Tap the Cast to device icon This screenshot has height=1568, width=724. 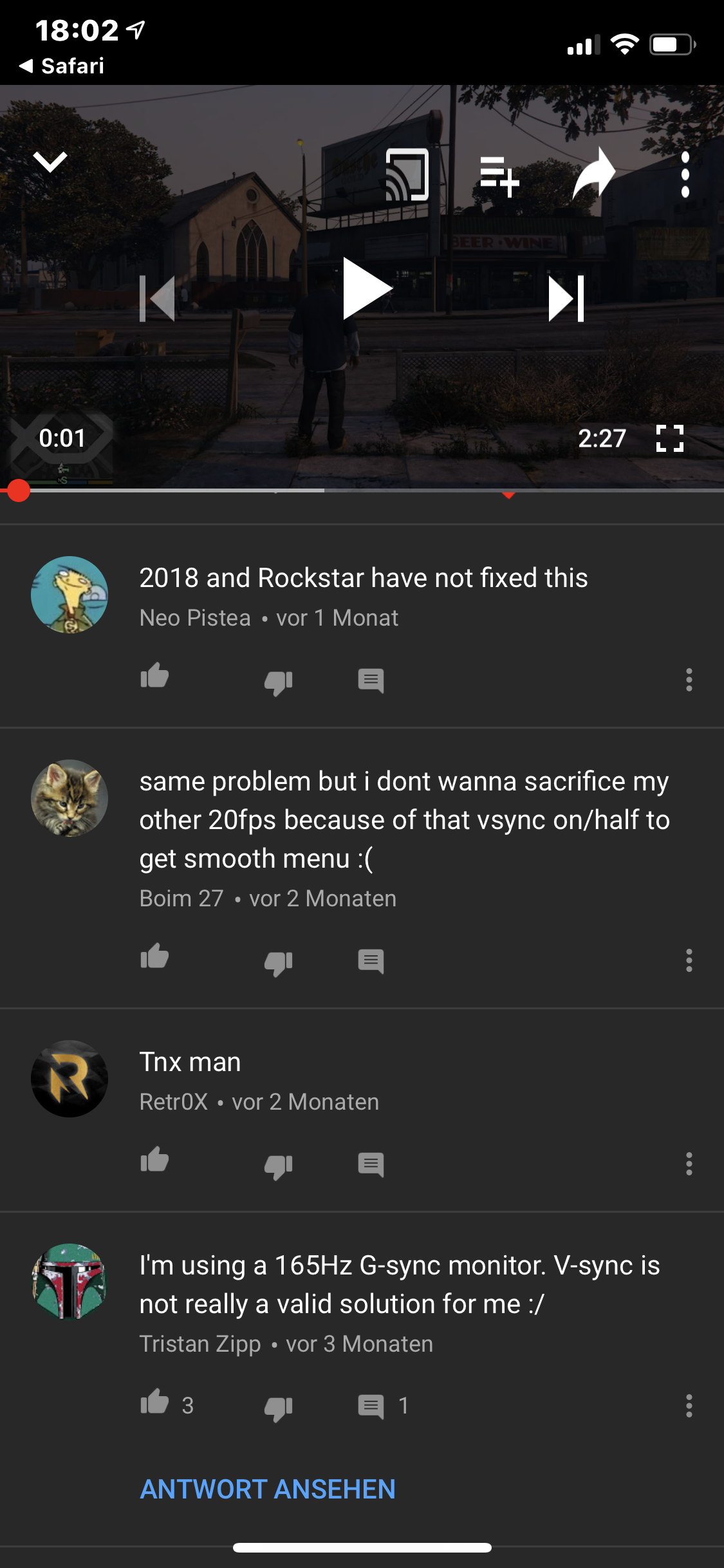point(407,174)
